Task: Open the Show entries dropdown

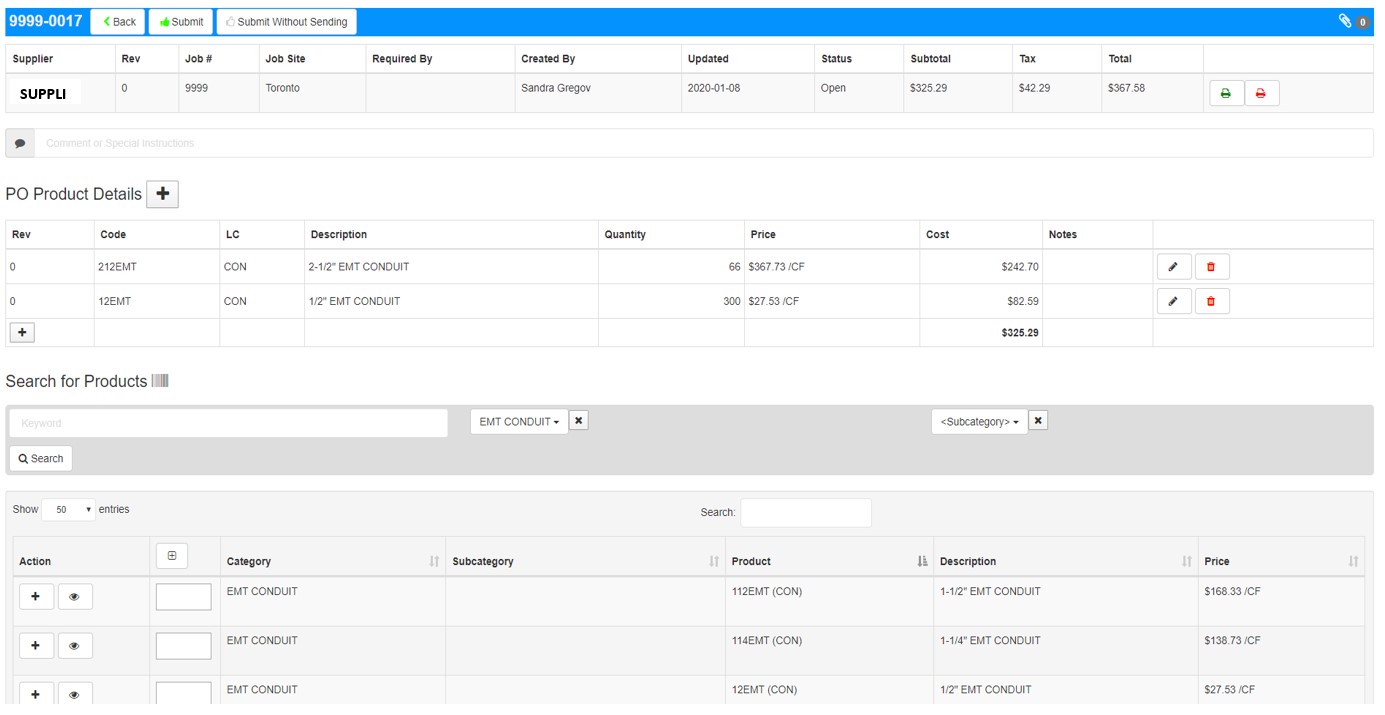Action: [68, 509]
